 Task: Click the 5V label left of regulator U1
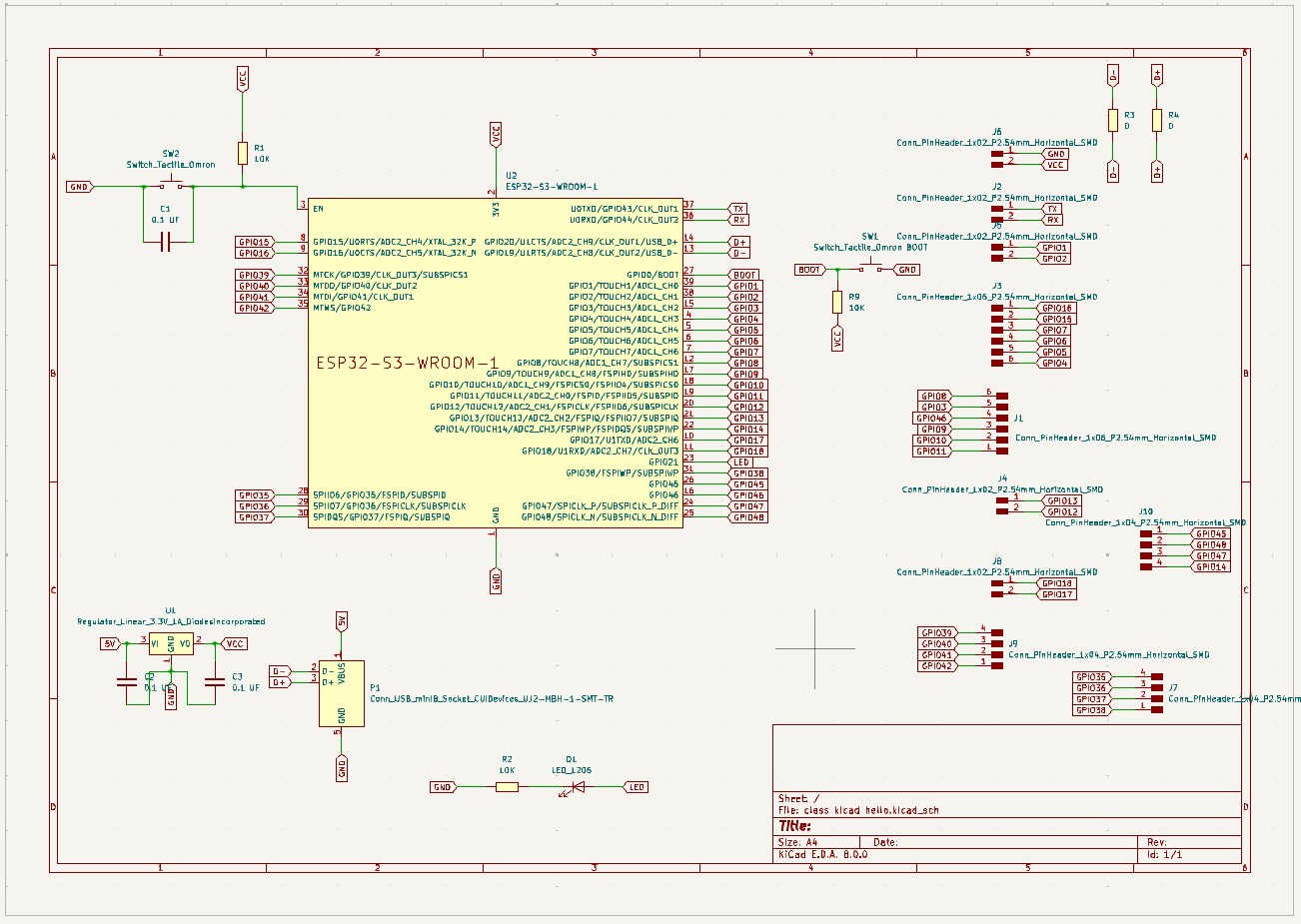pyautogui.click(x=110, y=644)
